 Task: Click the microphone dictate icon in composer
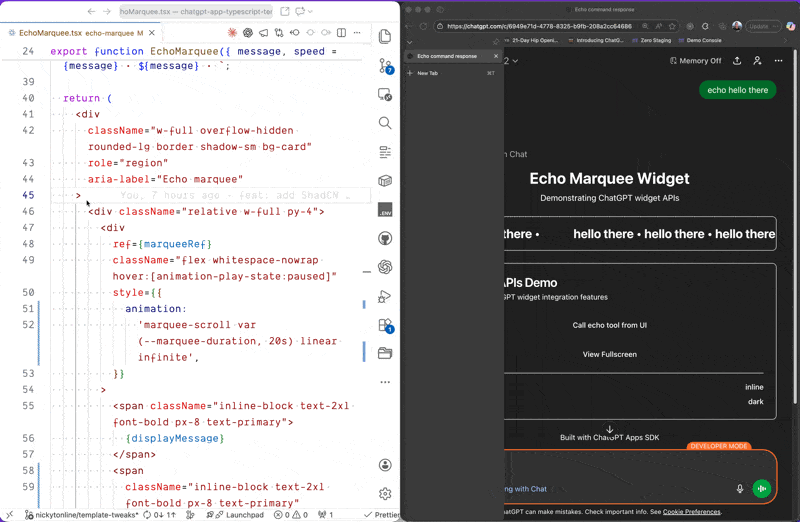point(740,488)
